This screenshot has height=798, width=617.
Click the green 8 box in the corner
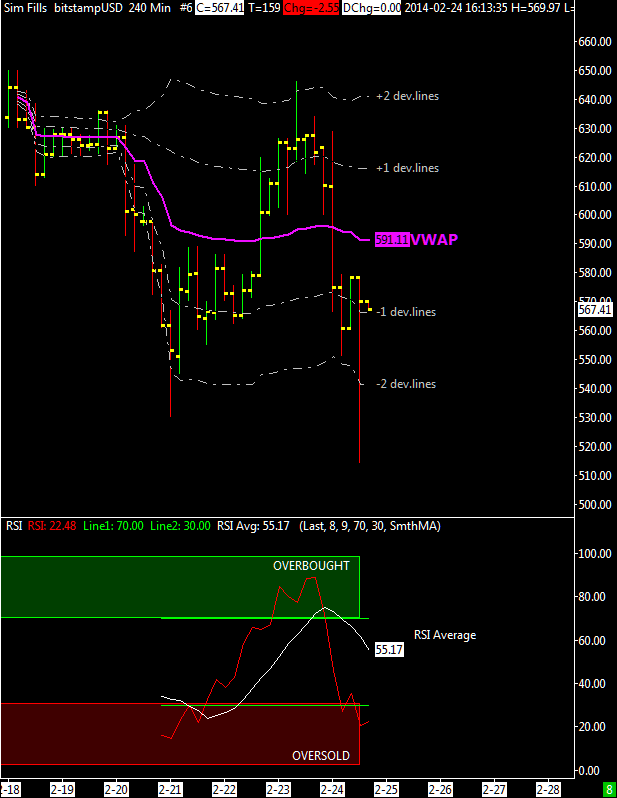(x=609, y=789)
